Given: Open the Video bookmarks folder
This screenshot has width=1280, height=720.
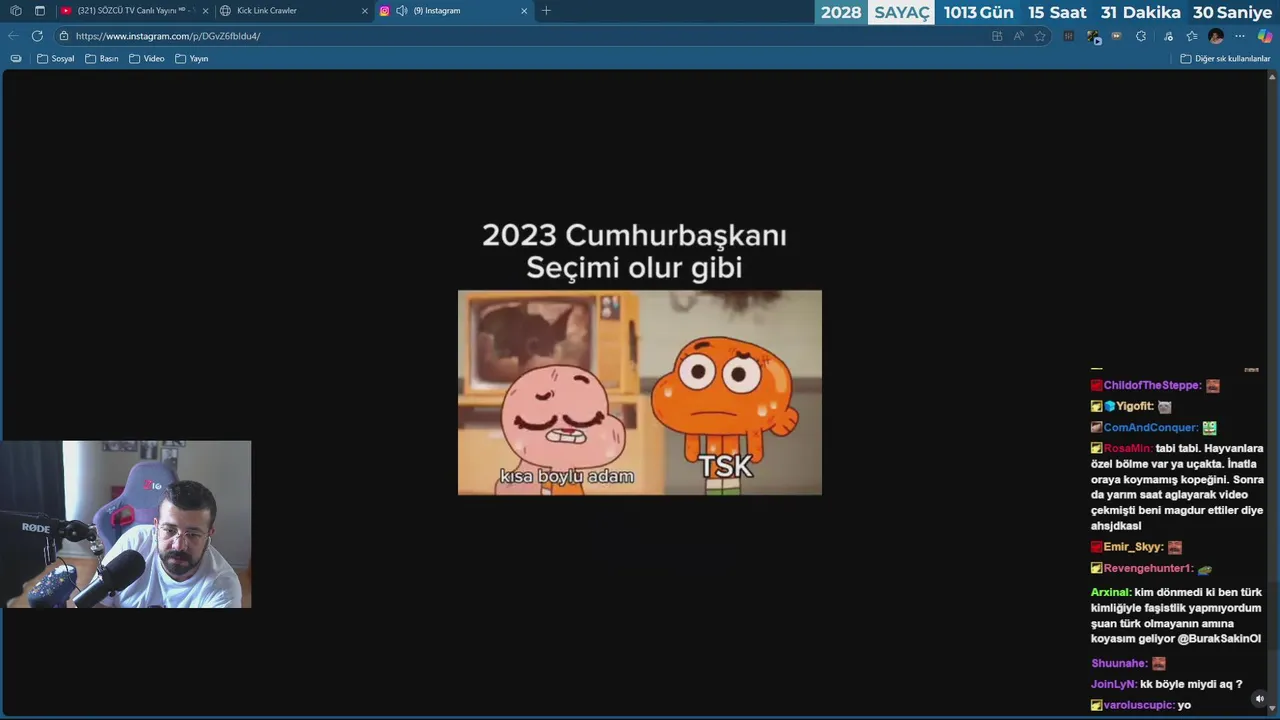Looking at the screenshot, I should pos(147,59).
